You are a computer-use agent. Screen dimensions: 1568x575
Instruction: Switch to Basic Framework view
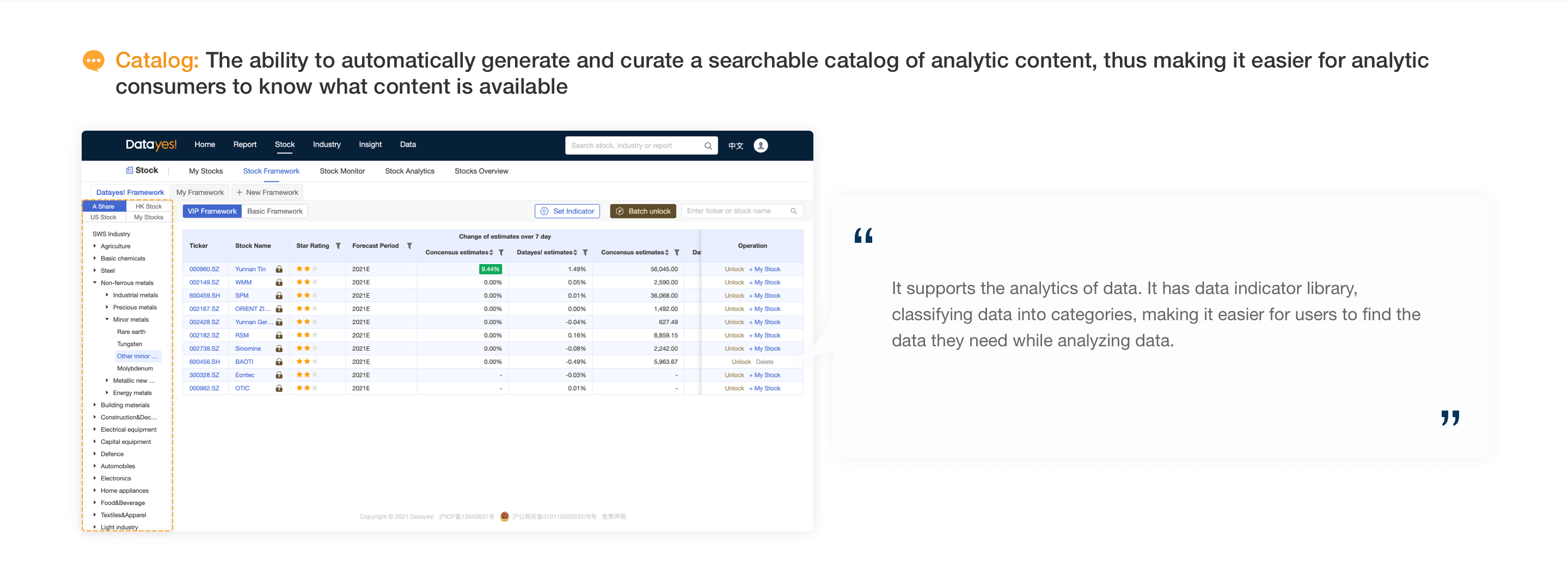point(274,211)
